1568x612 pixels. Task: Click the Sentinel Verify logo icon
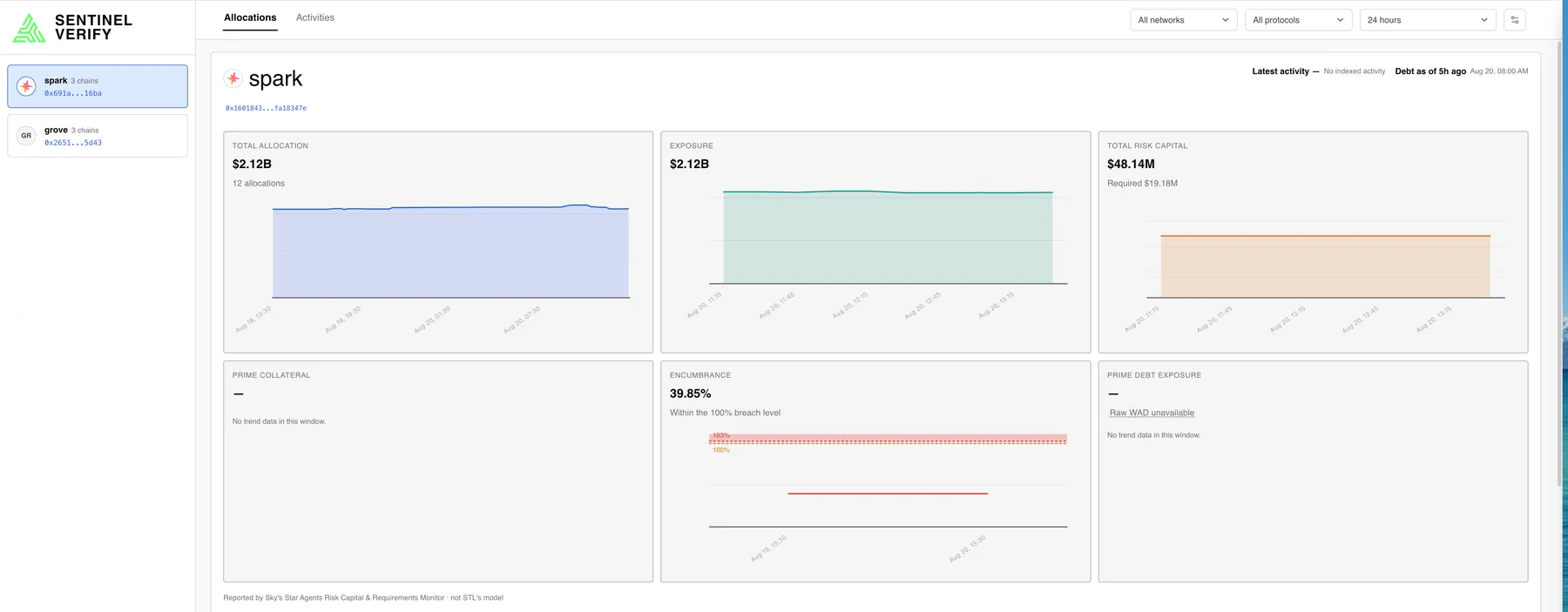29,28
